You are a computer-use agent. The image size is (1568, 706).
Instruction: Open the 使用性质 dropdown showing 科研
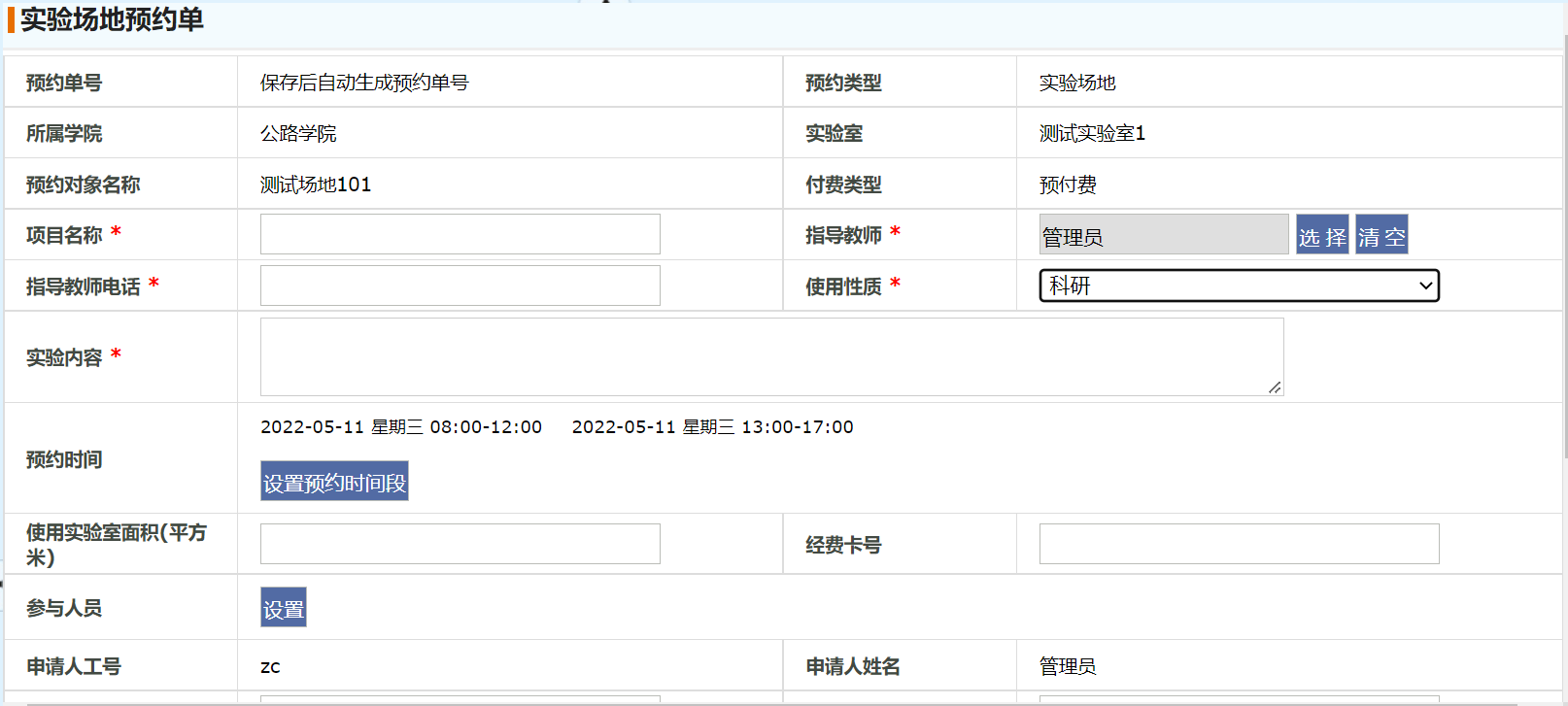1239,286
